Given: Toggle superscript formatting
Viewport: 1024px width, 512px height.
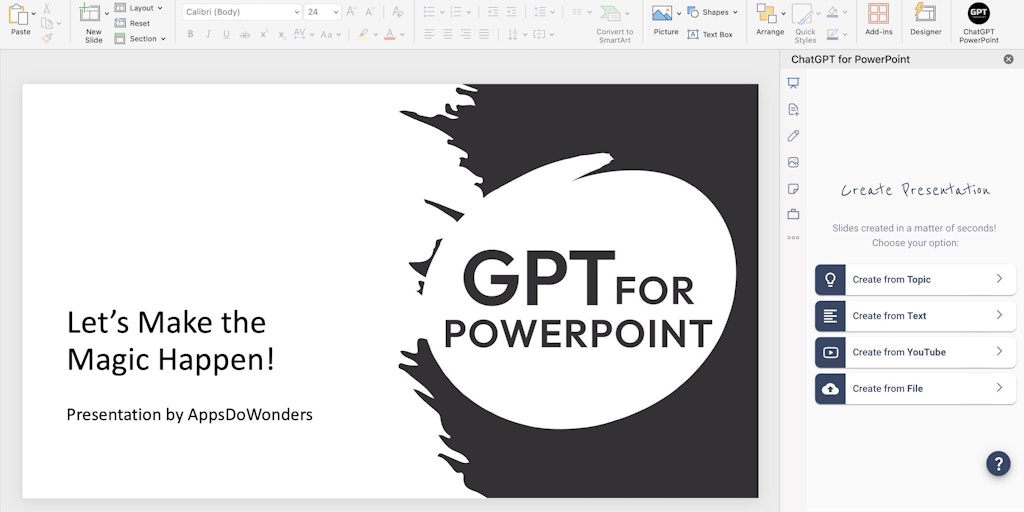Looking at the screenshot, I should [x=264, y=34].
